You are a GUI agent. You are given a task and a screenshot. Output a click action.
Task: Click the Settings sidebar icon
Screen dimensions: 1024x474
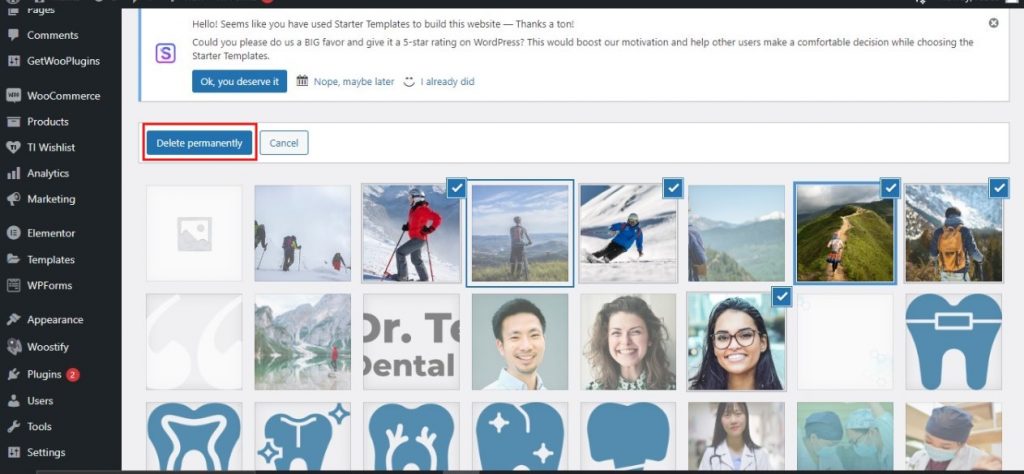point(13,452)
